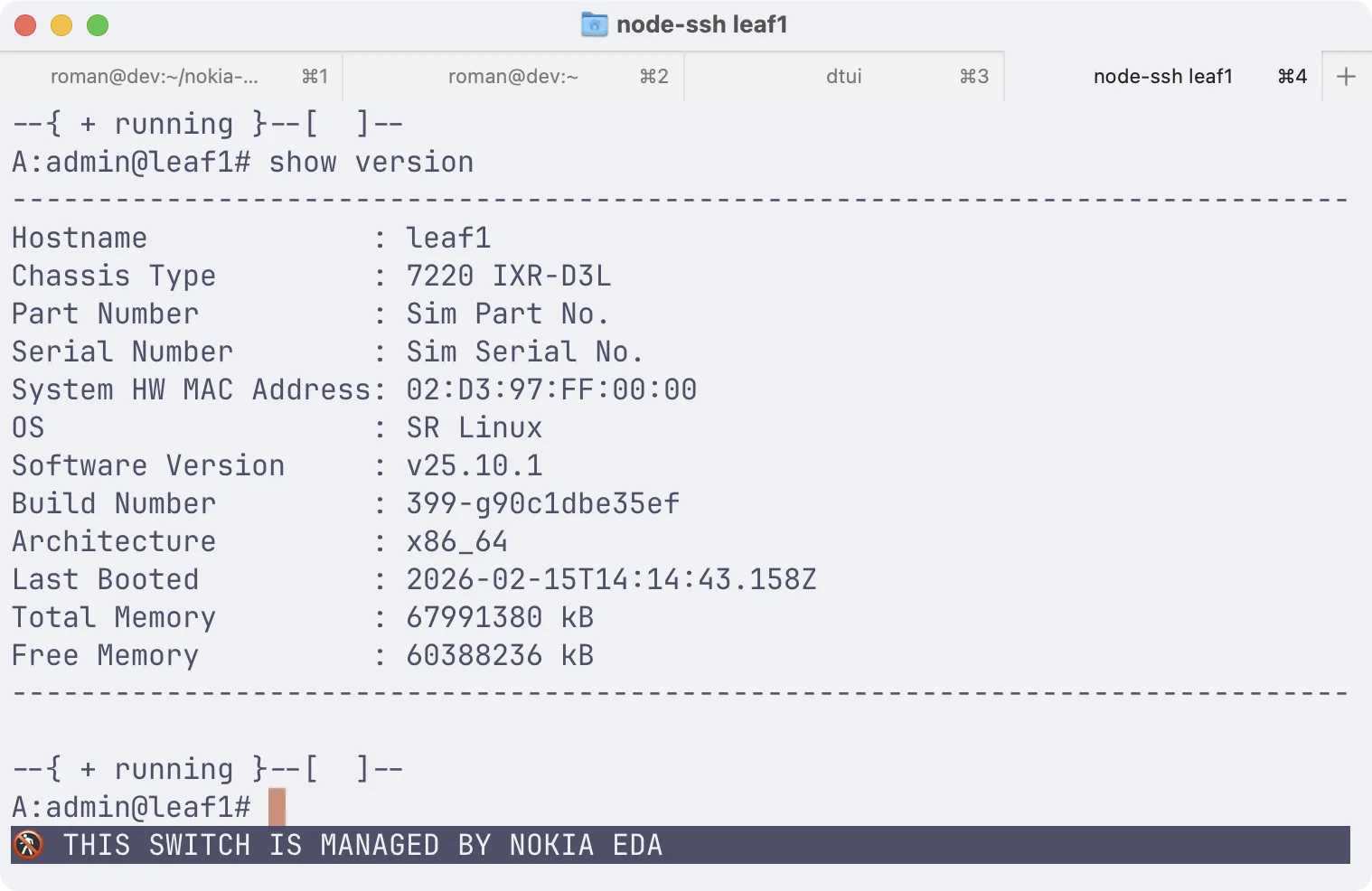This screenshot has height=891, width=1372.
Task: Click the OS value 'SR Linux'
Action: click(x=475, y=427)
